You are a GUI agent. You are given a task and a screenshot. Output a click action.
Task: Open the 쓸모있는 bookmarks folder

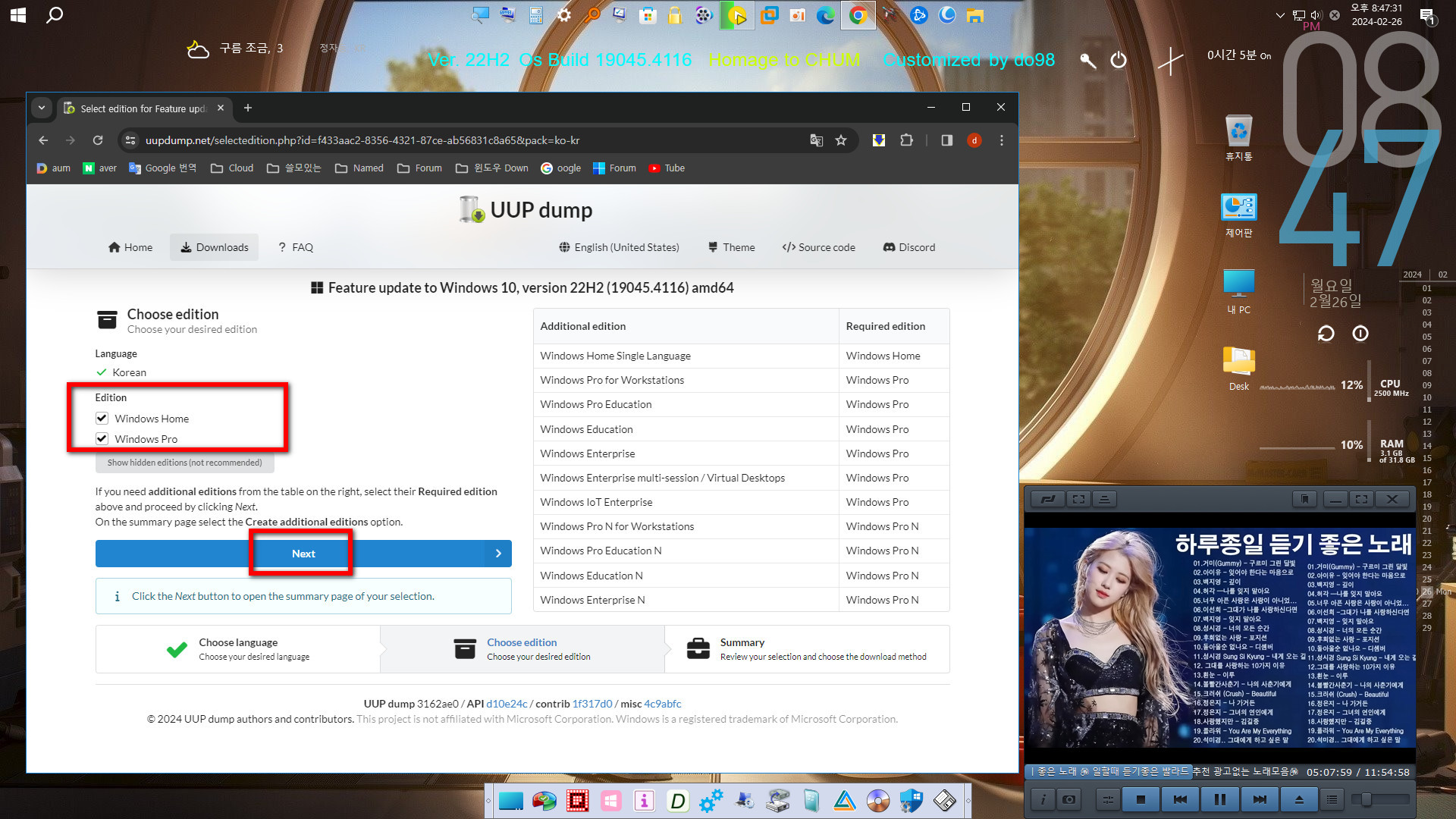coord(293,168)
